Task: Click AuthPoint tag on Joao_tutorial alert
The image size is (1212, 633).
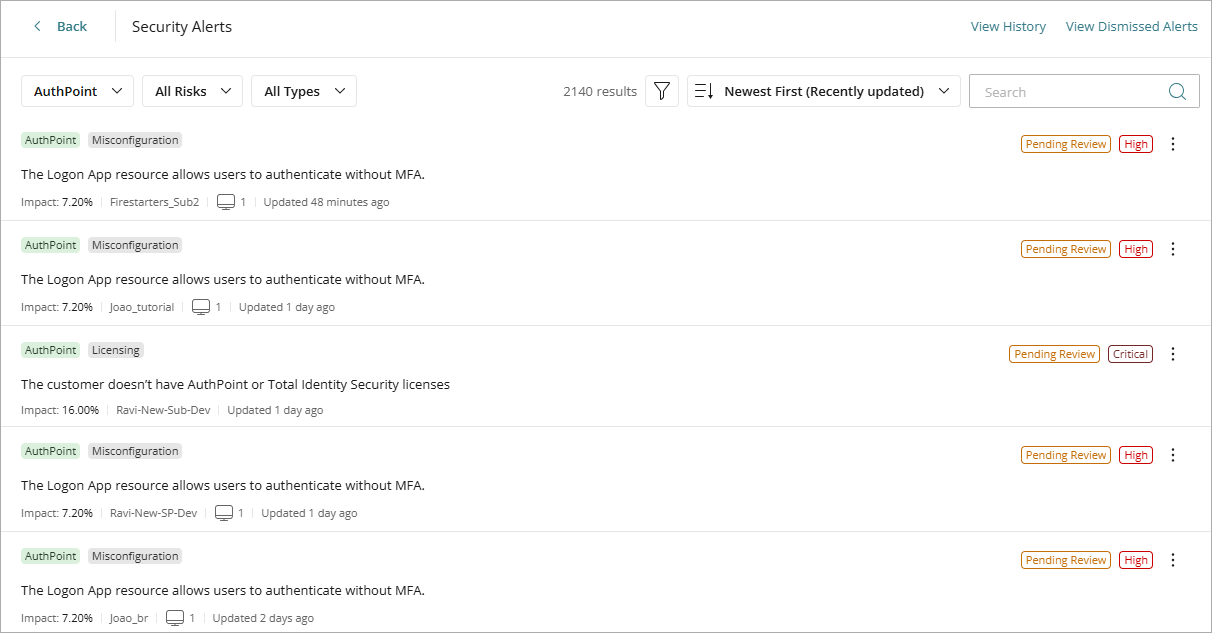Action: (50, 245)
